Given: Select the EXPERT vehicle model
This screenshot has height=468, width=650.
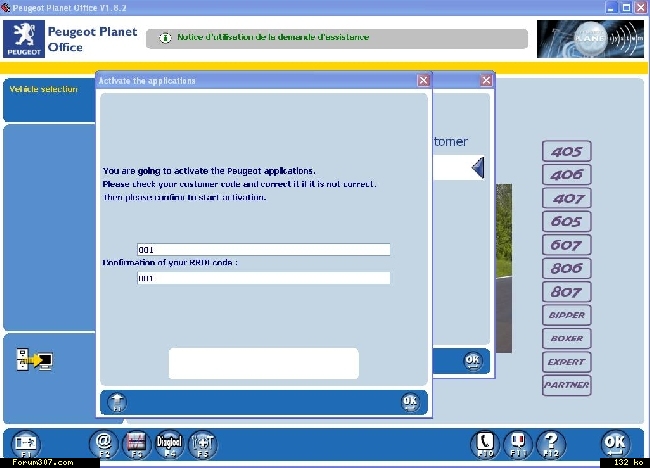Looking at the screenshot, I should [x=567, y=362].
